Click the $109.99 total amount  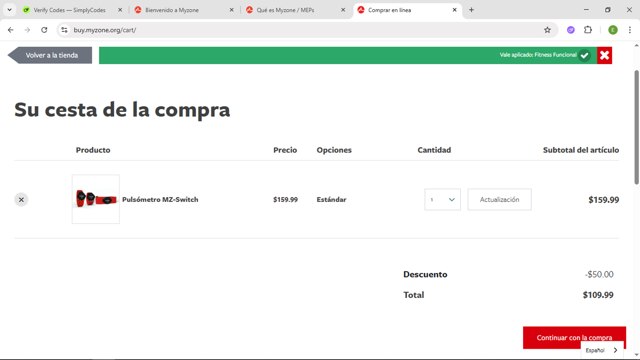(x=598, y=295)
